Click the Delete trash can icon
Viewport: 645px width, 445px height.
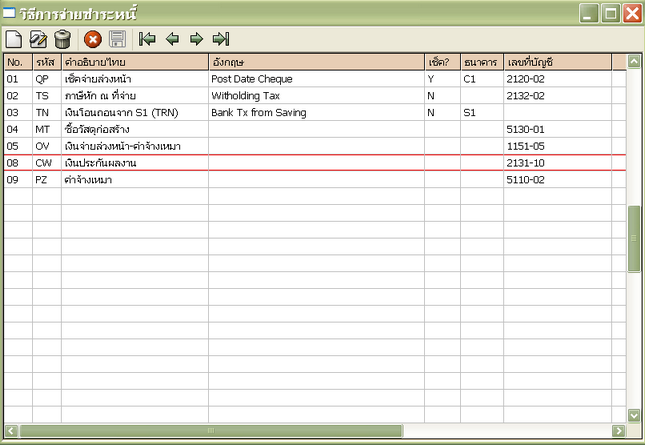coord(62,39)
